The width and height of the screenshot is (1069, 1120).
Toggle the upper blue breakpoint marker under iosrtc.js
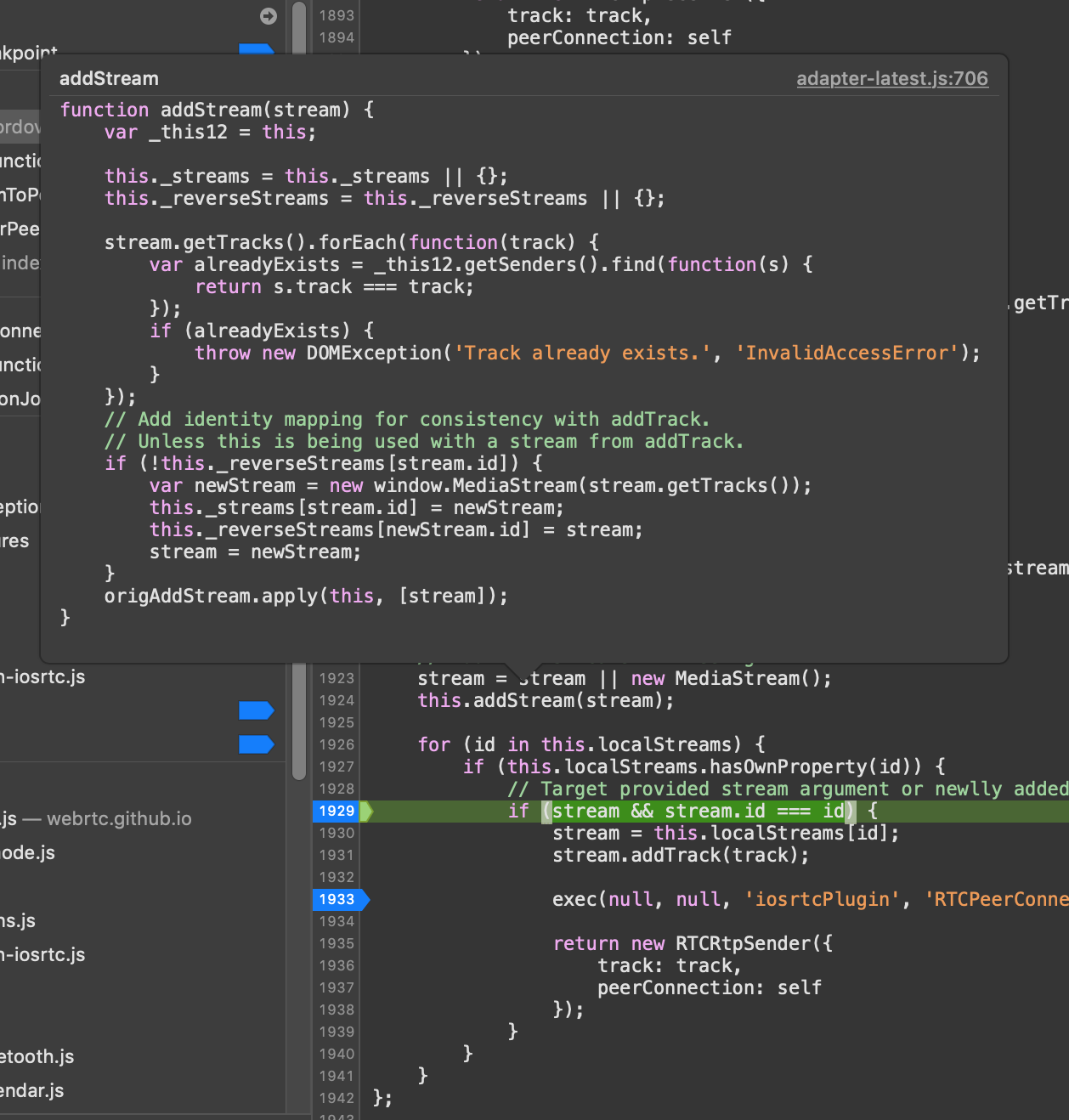click(x=257, y=710)
